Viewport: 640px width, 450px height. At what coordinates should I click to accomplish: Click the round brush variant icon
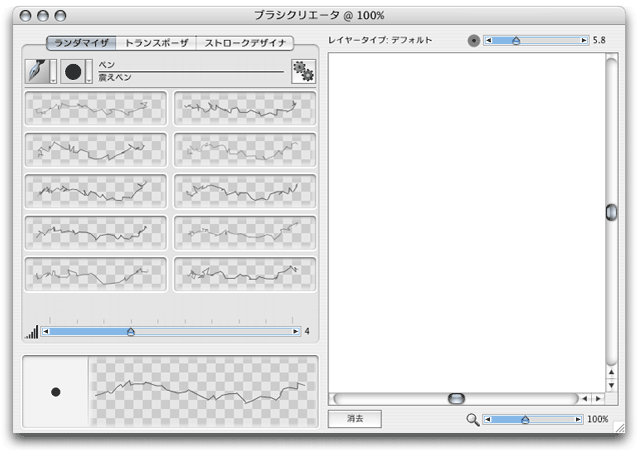pos(74,71)
